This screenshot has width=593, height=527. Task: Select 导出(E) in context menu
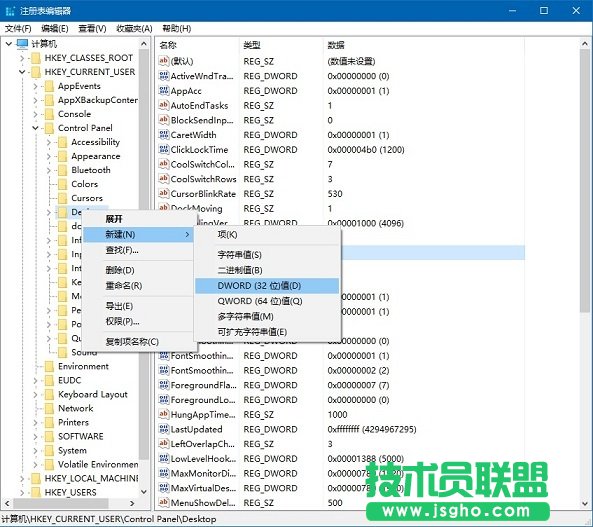click(x=138, y=306)
